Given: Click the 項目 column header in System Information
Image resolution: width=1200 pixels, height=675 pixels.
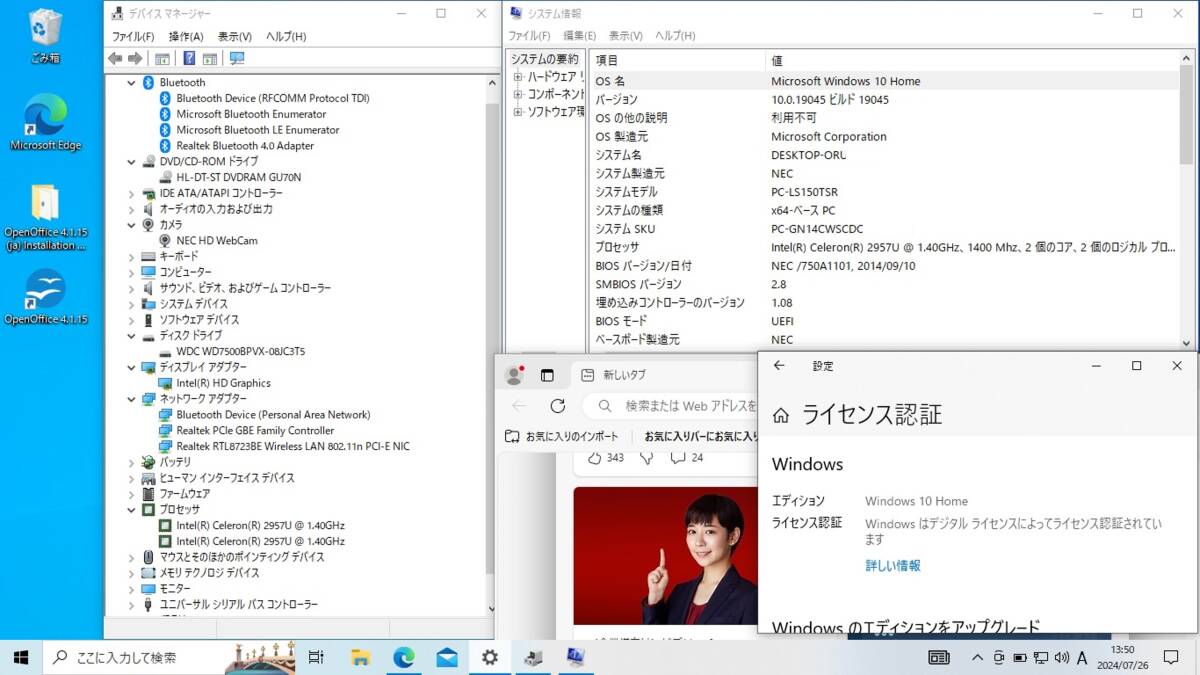Looking at the screenshot, I should pyautogui.click(x=676, y=61).
